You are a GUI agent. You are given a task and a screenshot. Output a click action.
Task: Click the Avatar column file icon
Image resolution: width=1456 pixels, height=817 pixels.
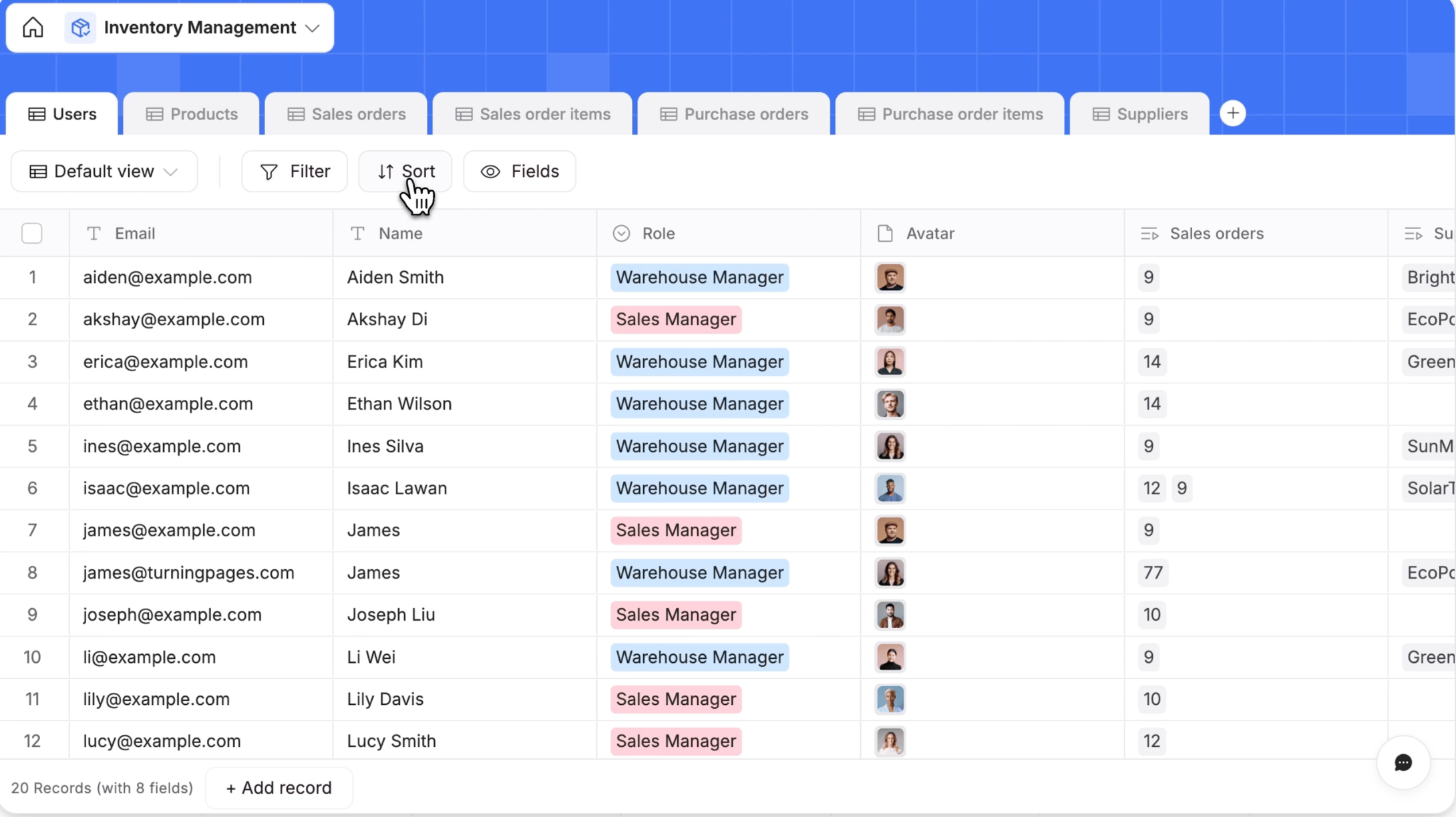click(885, 233)
